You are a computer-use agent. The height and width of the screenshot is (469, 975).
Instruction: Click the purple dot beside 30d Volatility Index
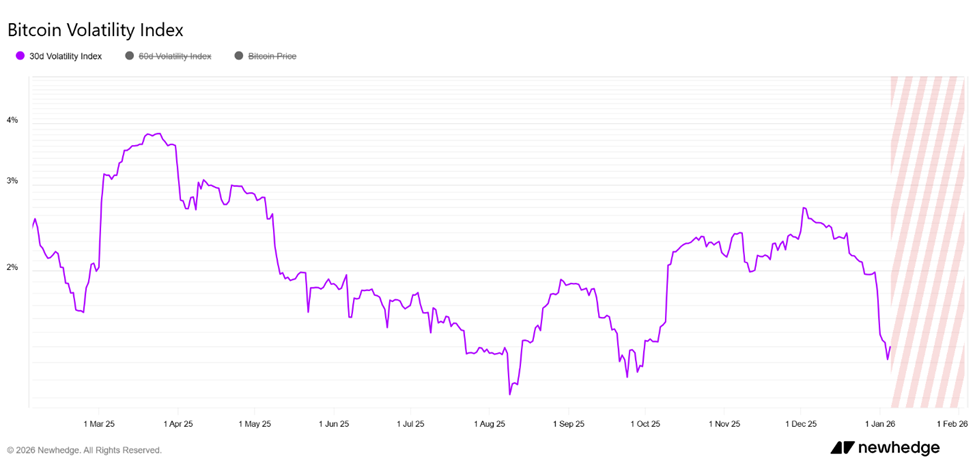pos(20,56)
